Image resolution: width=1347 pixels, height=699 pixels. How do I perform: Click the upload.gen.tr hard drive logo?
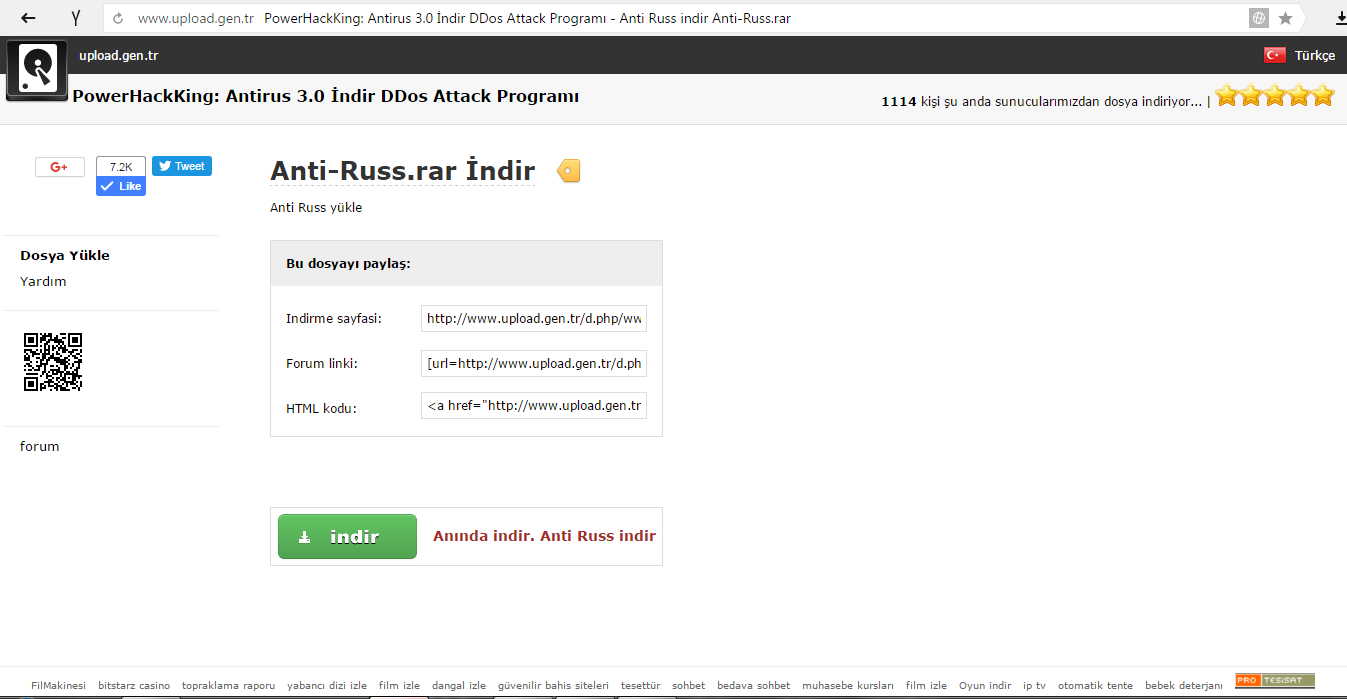[x=37, y=70]
